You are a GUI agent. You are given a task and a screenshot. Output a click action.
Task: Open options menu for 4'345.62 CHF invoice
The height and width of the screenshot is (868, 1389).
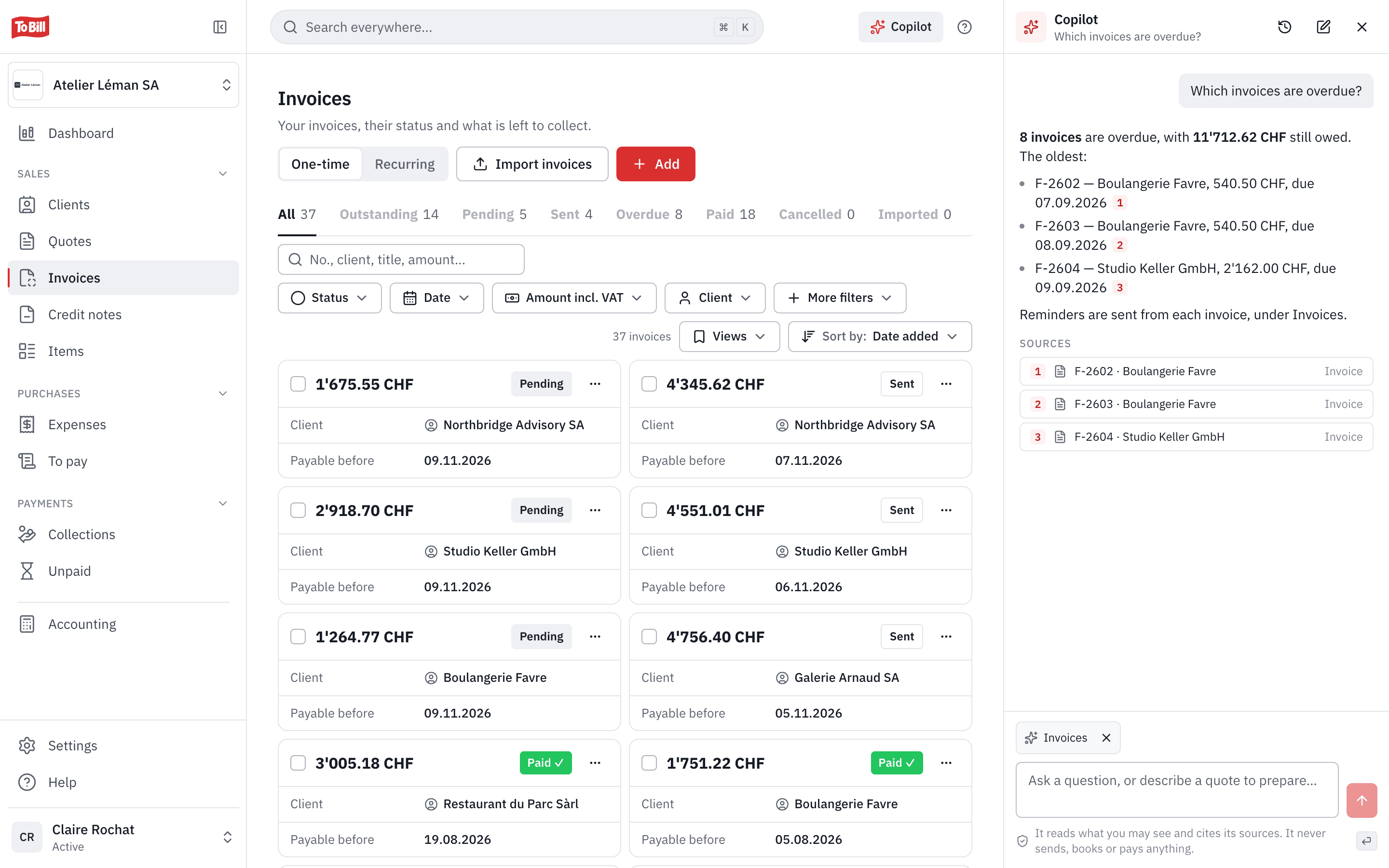click(946, 383)
